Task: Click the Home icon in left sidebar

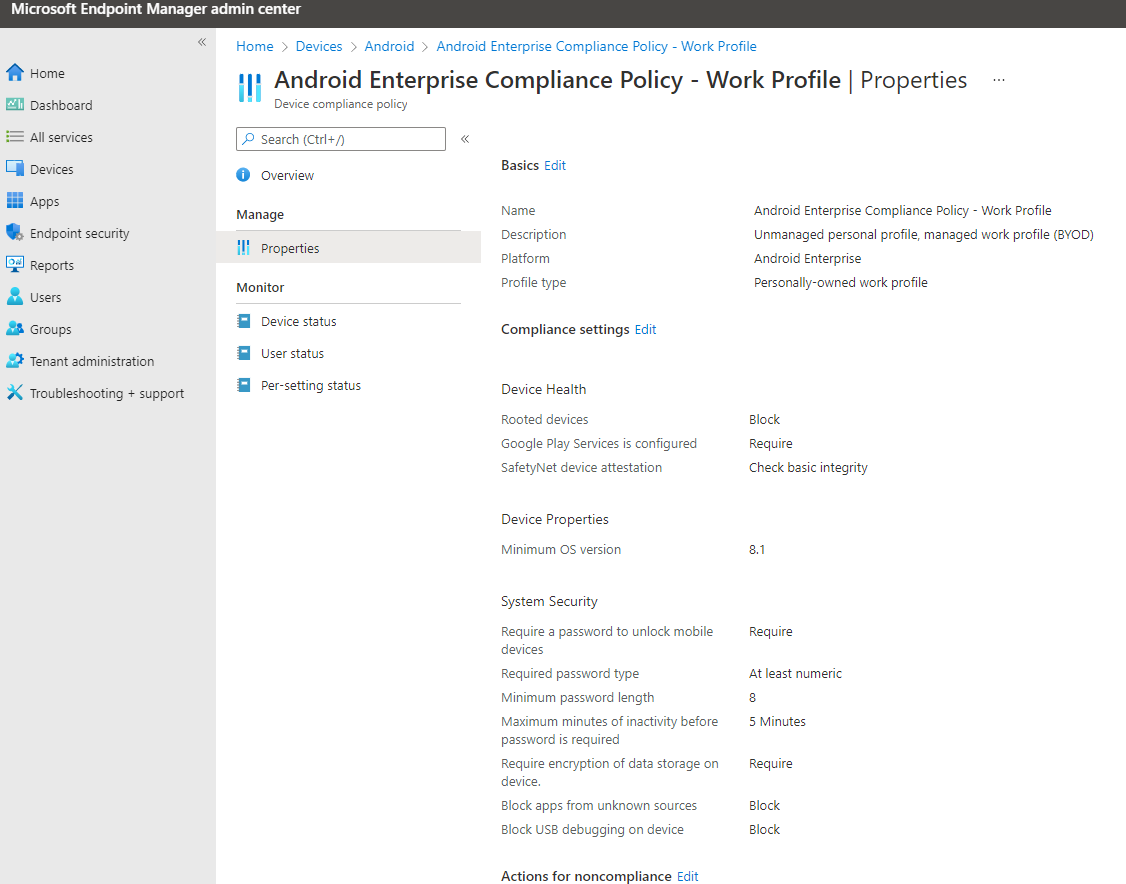Action: click(15, 73)
